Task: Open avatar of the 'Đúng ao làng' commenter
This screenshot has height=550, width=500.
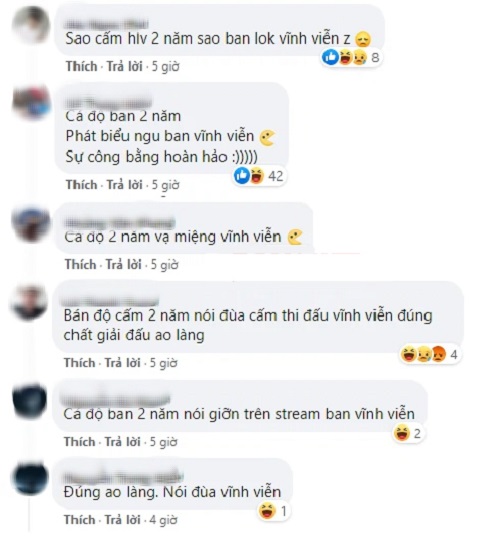Action: tap(30, 478)
